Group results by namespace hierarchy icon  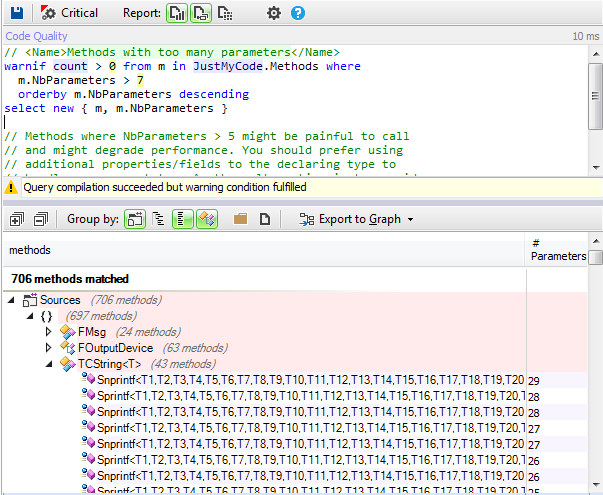click(159, 219)
